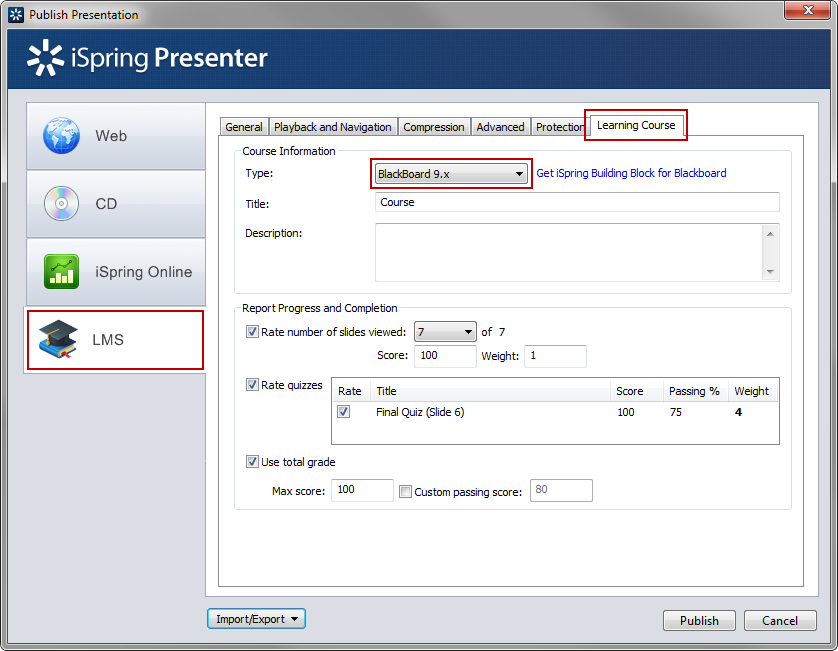Click the slides Score field showing 100

[445, 356]
